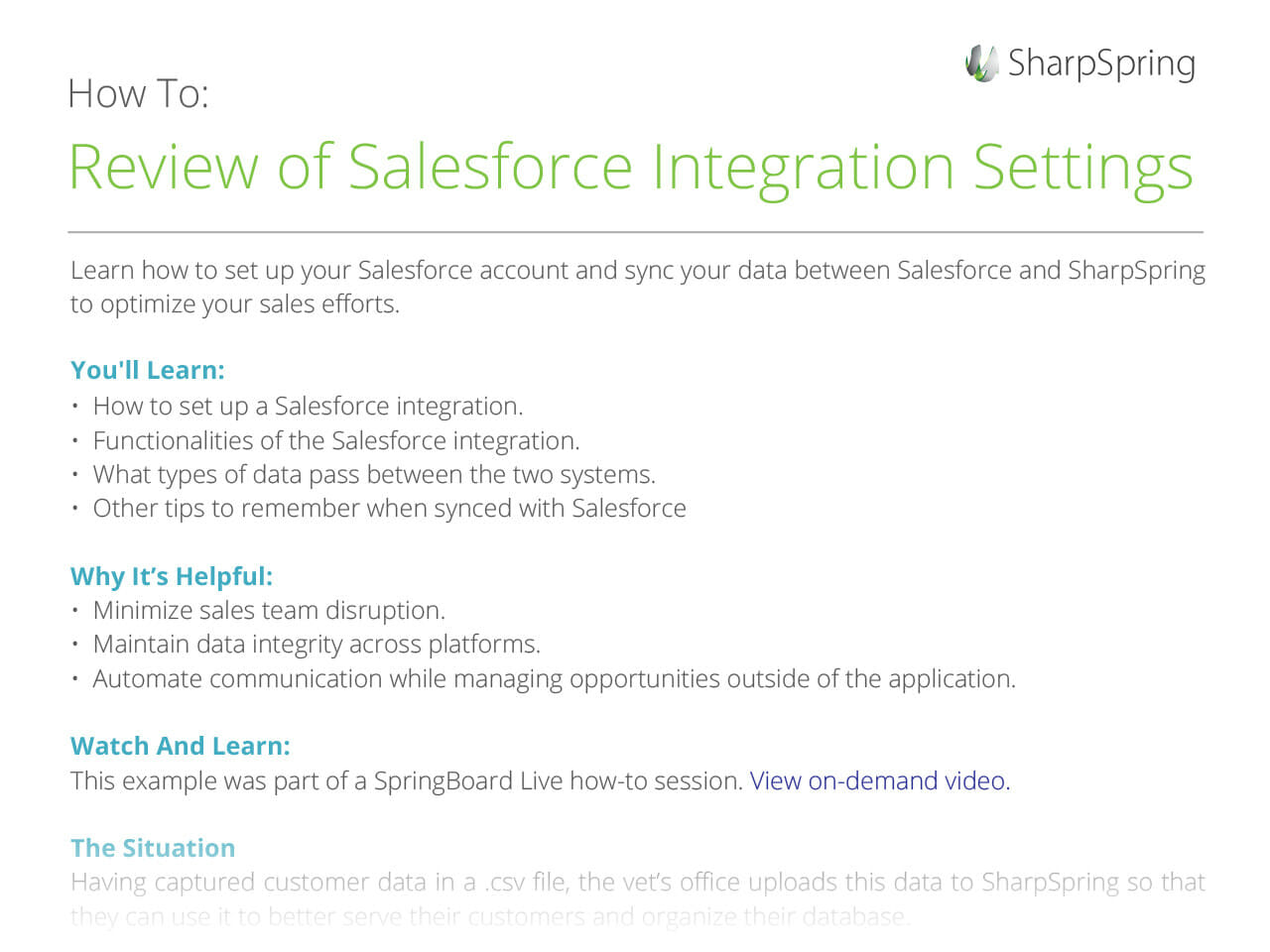Click the SharpSpring brand name text
The height and width of the screenshot is (952, 1270).
click(x=1101, y=63)
